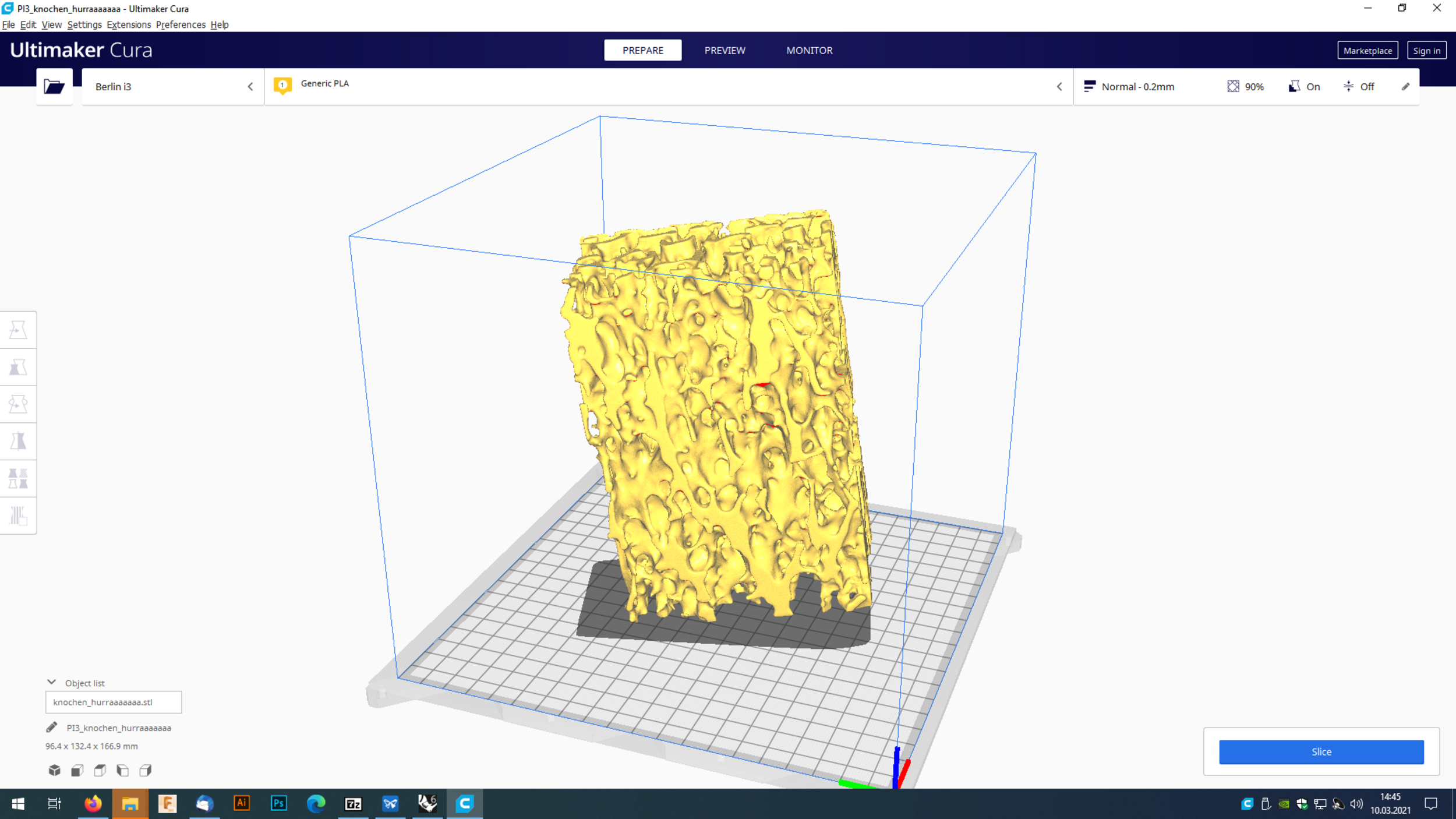Screen dimensions: 1456x819
Task: Switch to front view icon
Action: (x=77, y=771)
